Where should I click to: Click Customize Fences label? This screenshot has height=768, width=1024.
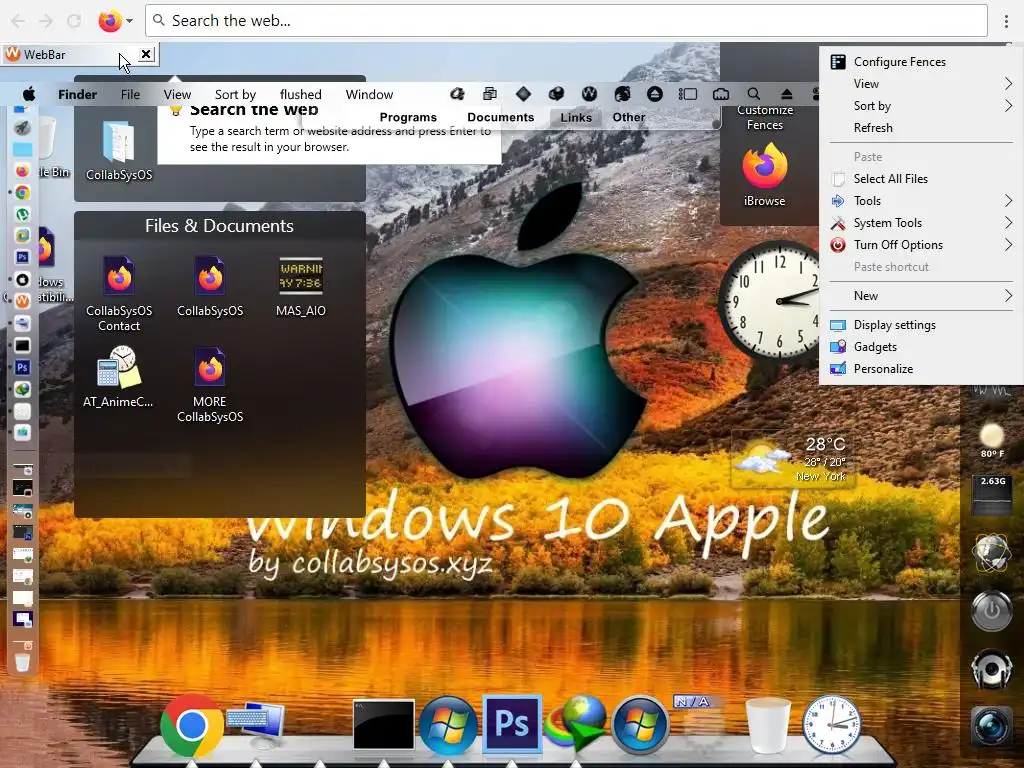click(x=765, y=118)
